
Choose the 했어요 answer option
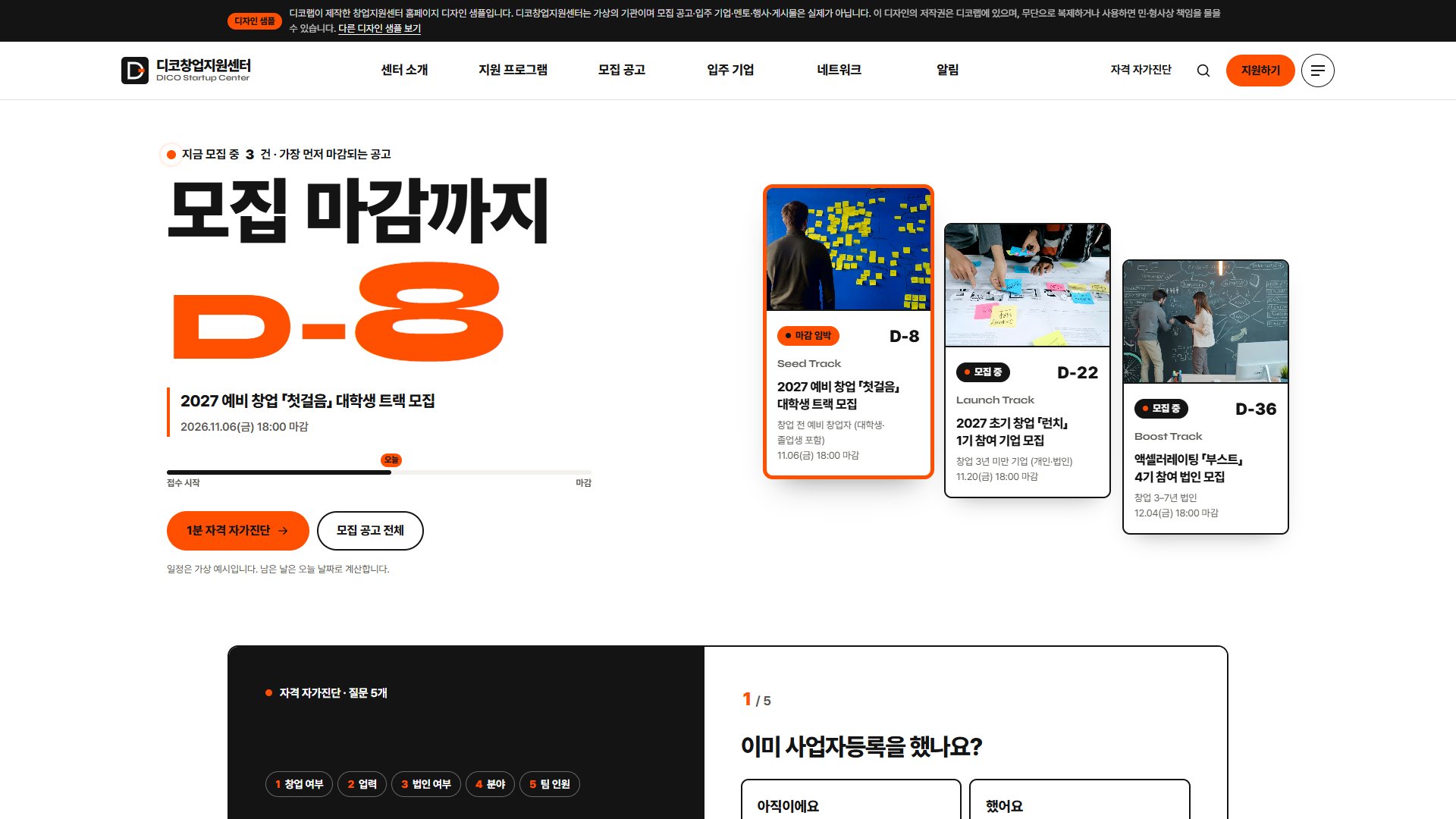(1080, 799)
